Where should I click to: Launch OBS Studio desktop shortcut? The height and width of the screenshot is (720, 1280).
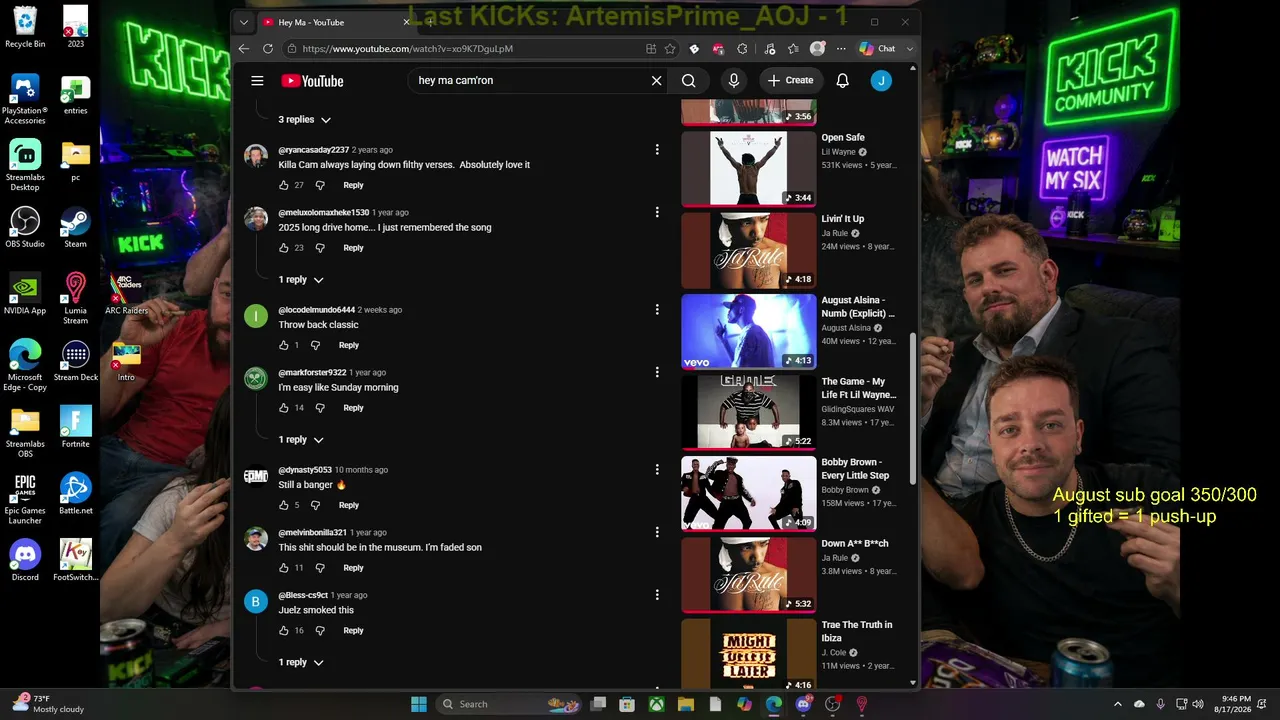25,227
